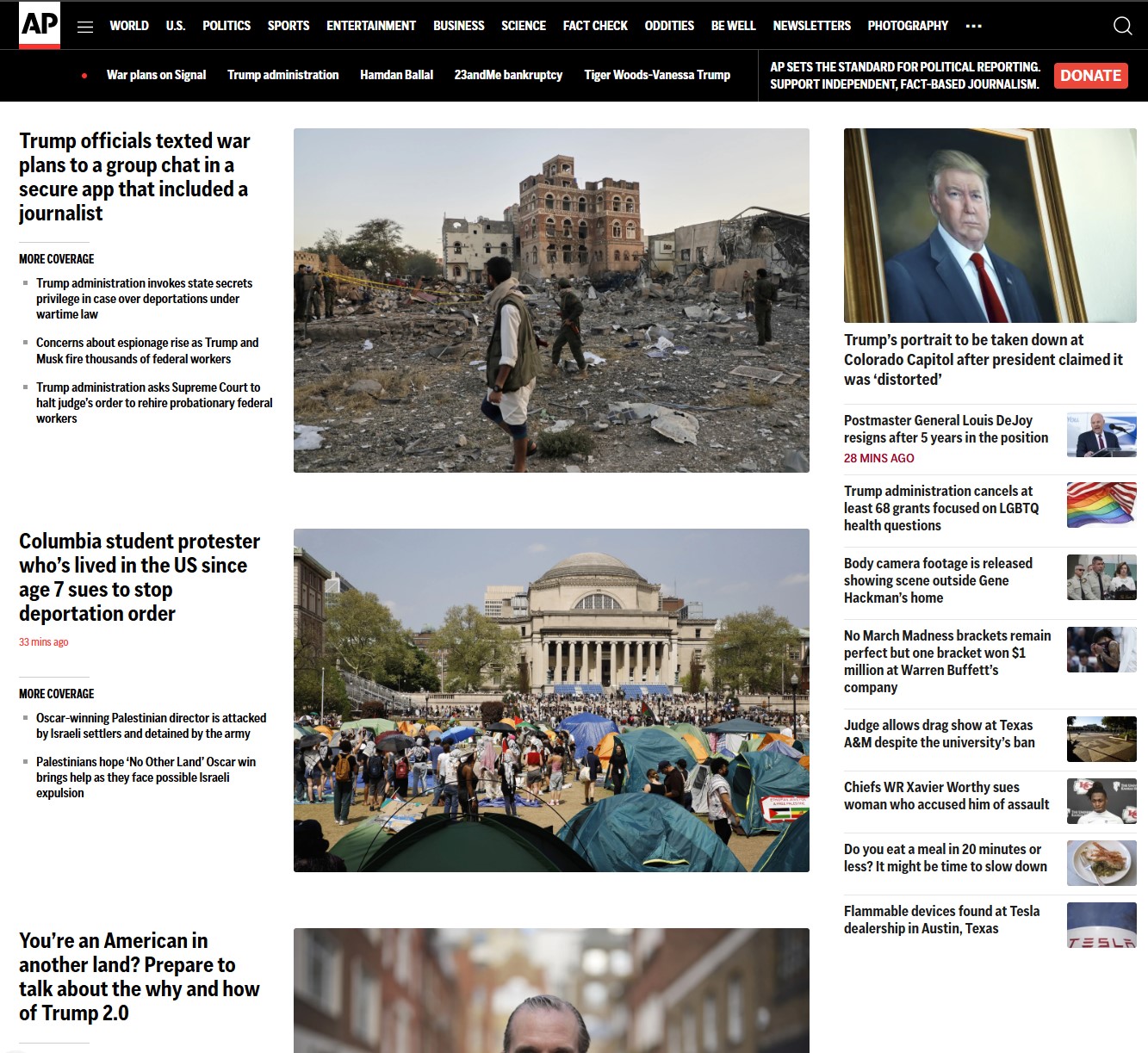This screenshot has width=1148, height=1053.
Task: Open story about eating meals in 20 minutes
Action: click(x=946, y=858)
